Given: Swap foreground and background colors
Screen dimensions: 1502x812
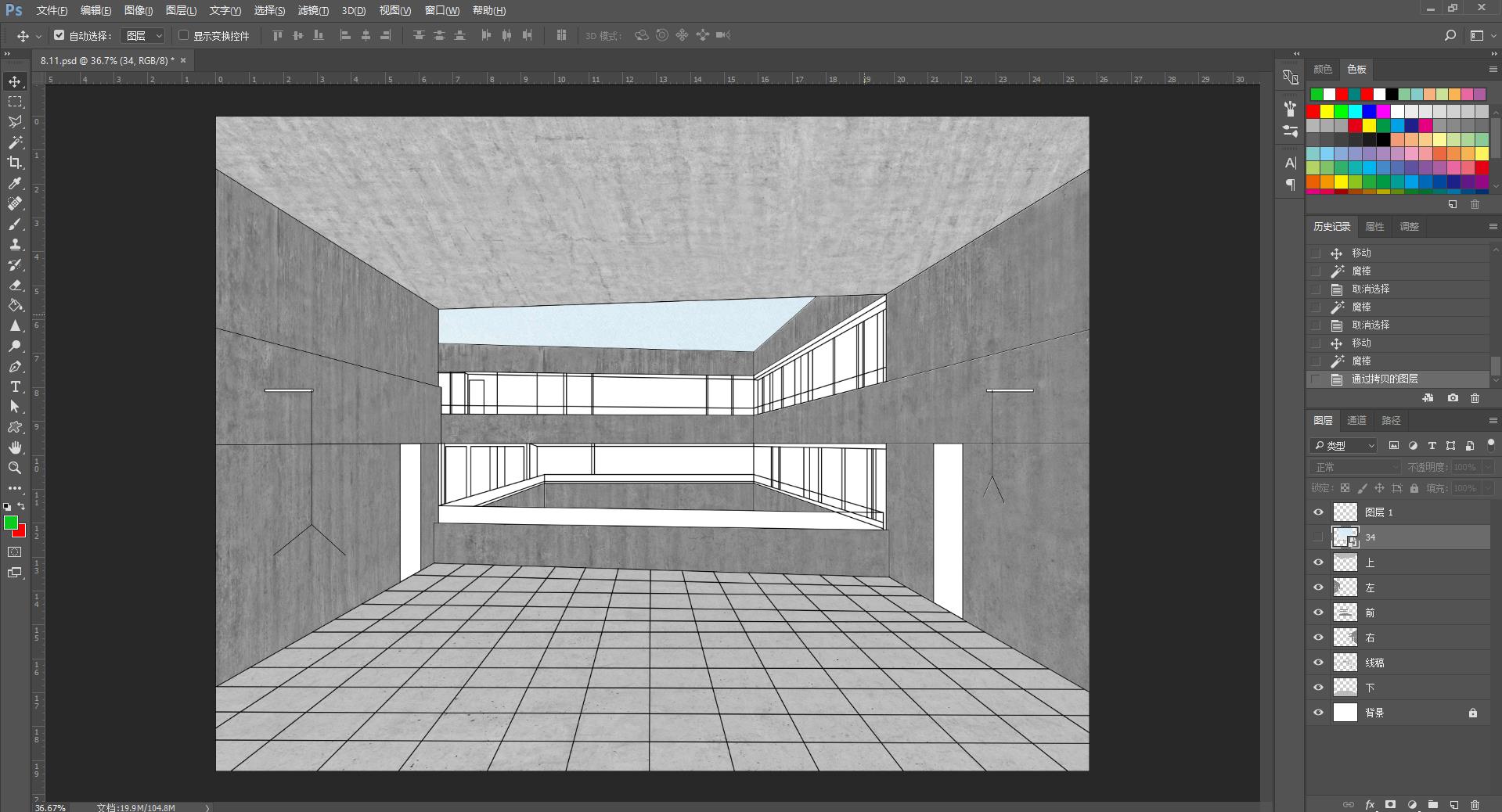Looking at the screenshot, I should coord(21,507).
